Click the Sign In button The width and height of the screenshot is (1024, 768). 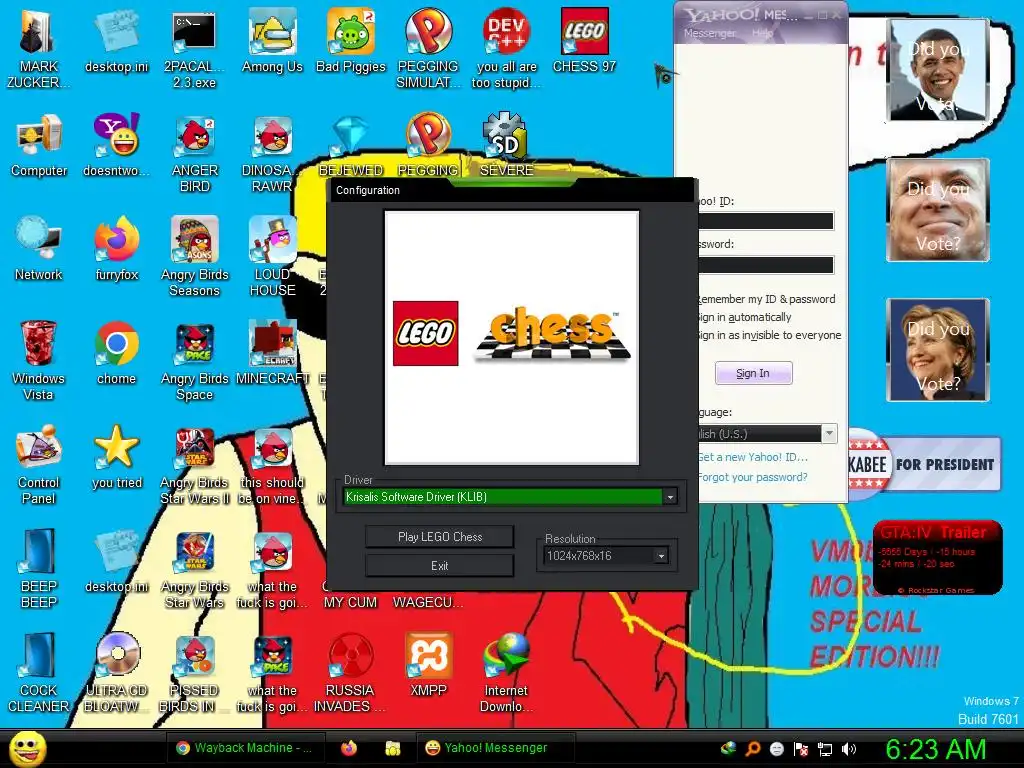[x=753, y=373]
